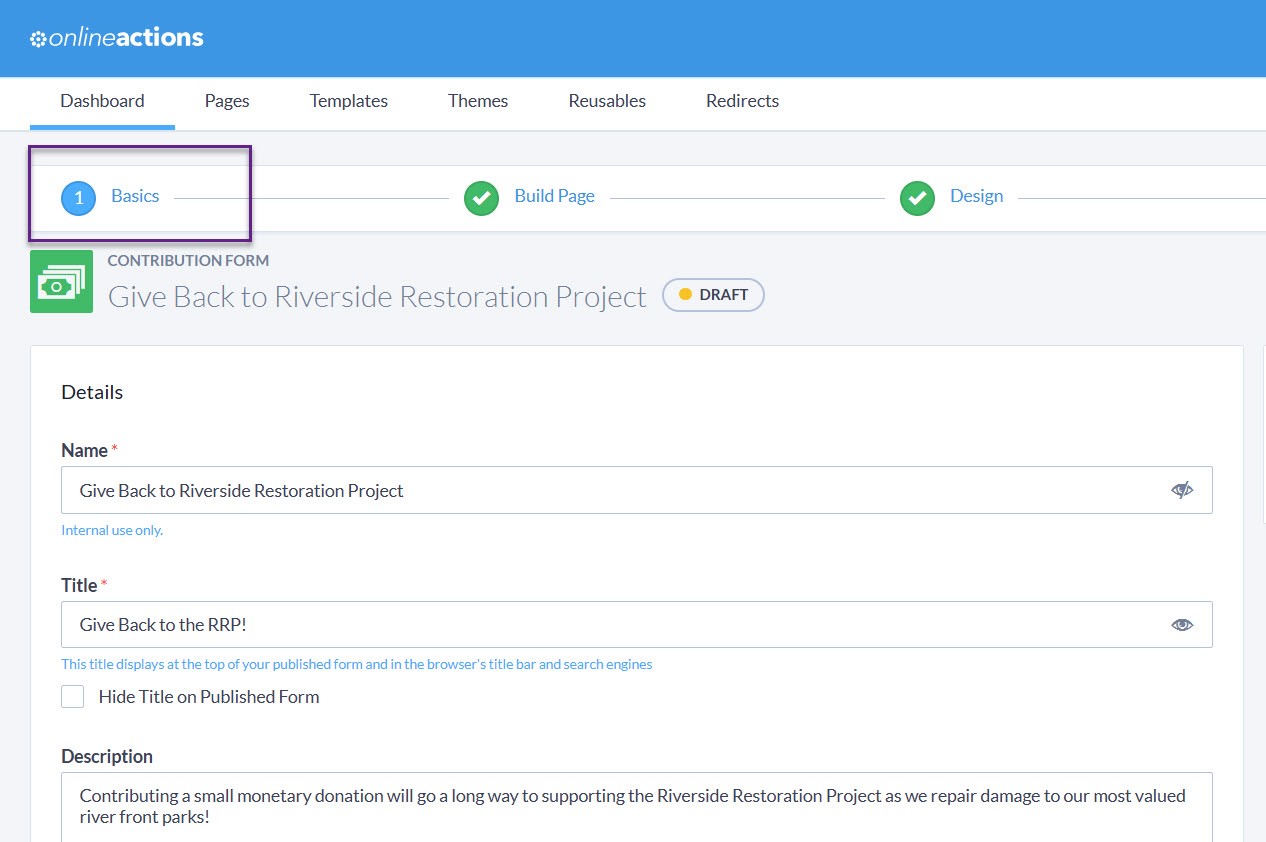This screenshot has width=1266, height=842.
Task: Check Hide Title on Published Form
Action: coord(72,697)
